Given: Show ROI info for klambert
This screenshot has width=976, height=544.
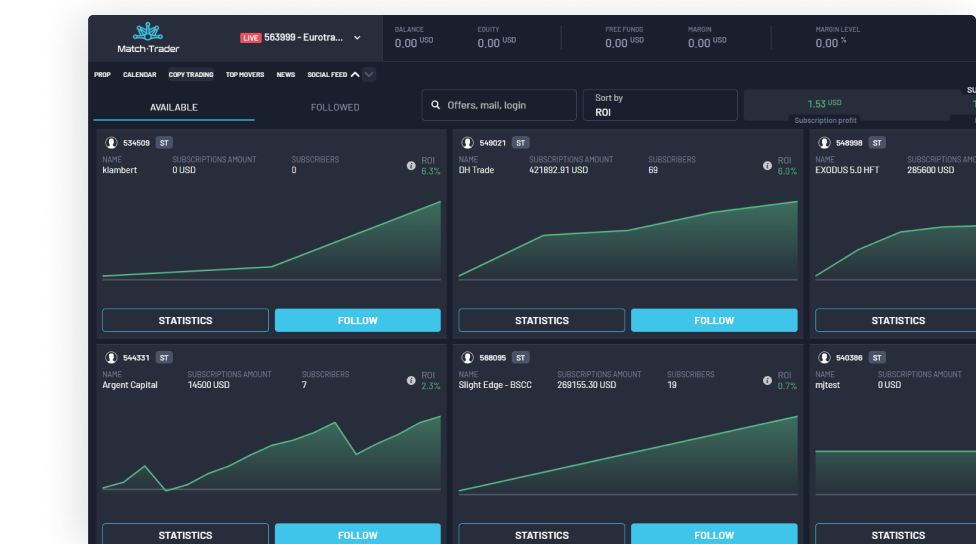Looking at the screenshot, I should [x=411, y=166].
